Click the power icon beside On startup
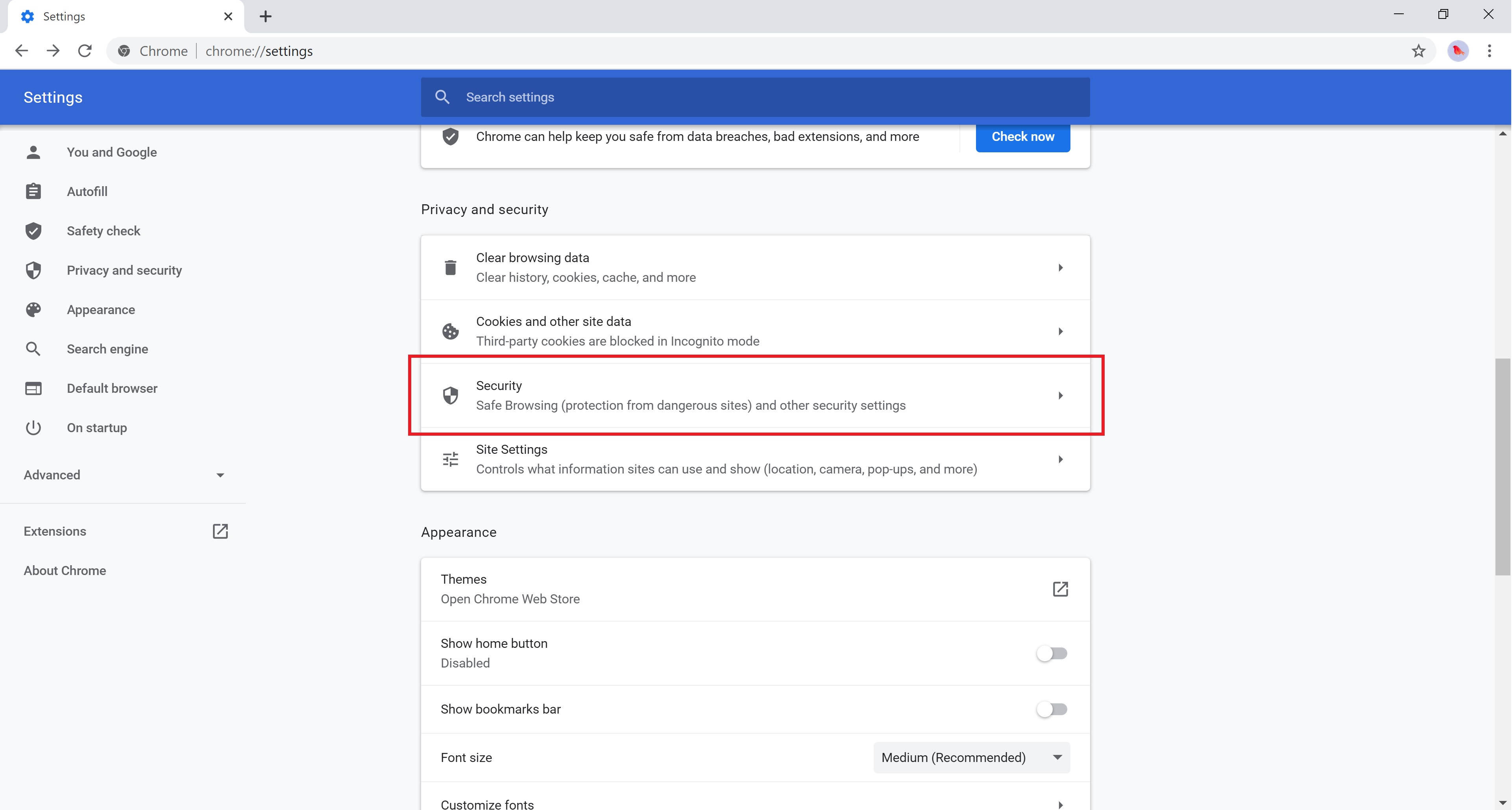 point(33,427)
